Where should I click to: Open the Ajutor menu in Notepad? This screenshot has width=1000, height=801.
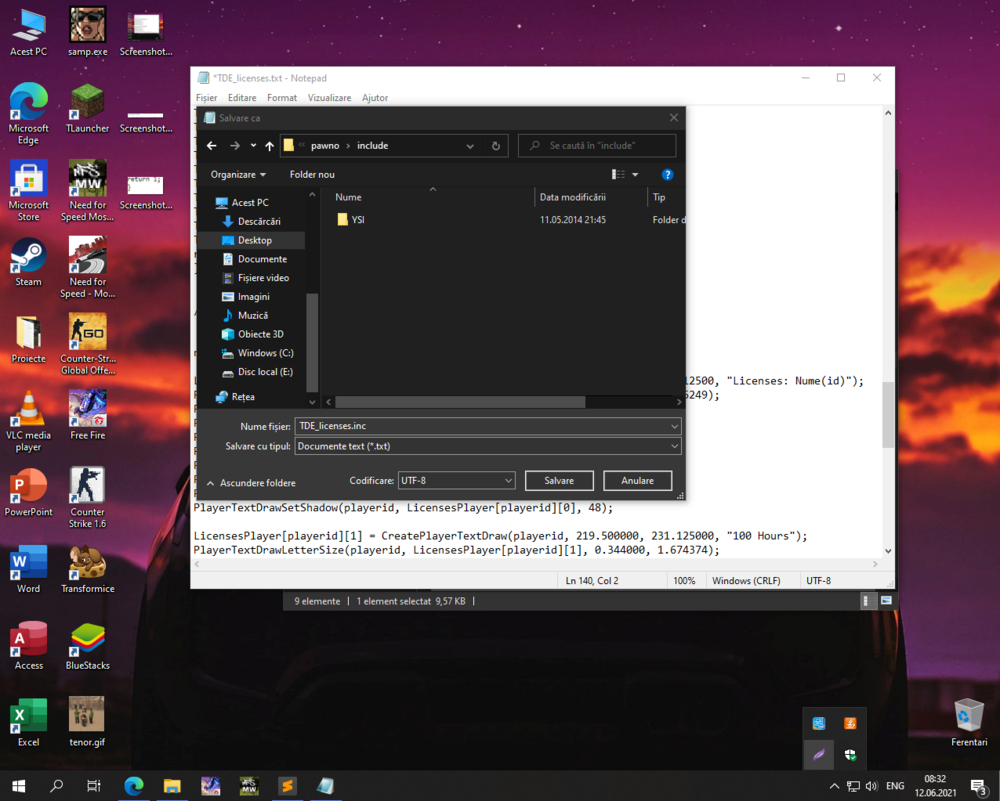[x=374, y=98]
